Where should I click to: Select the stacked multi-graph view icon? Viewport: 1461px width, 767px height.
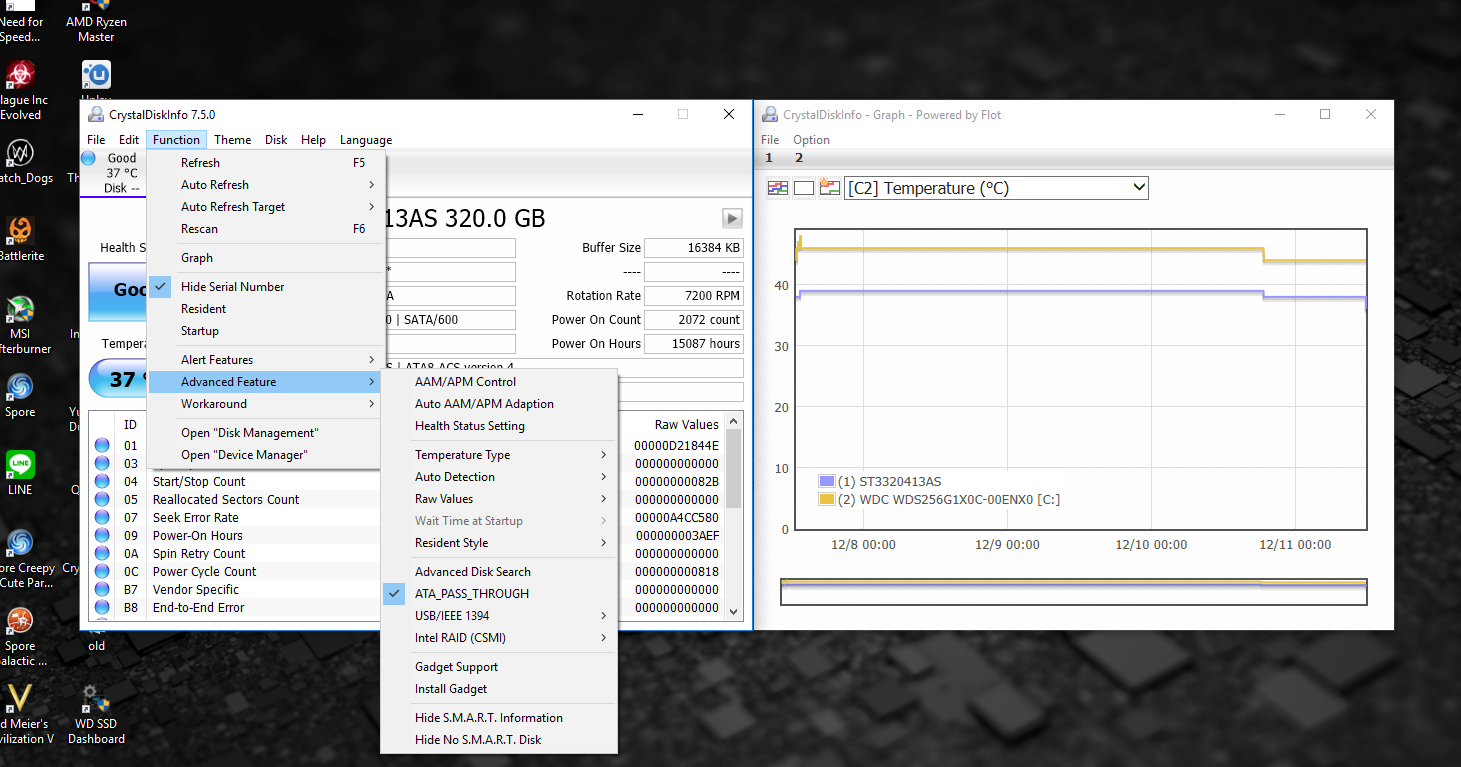pyautogui.click(x=777, y=187)
